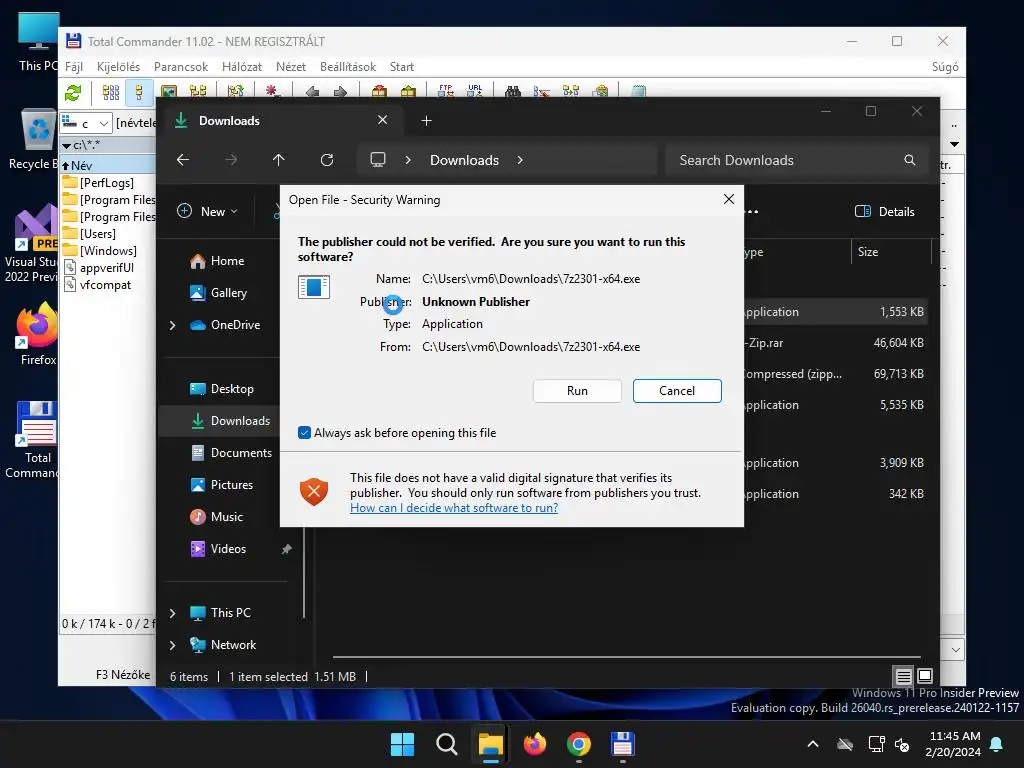Open Total Commander command line history dropdown
This screenshot has height=768, width=1024.
(955, 650)
